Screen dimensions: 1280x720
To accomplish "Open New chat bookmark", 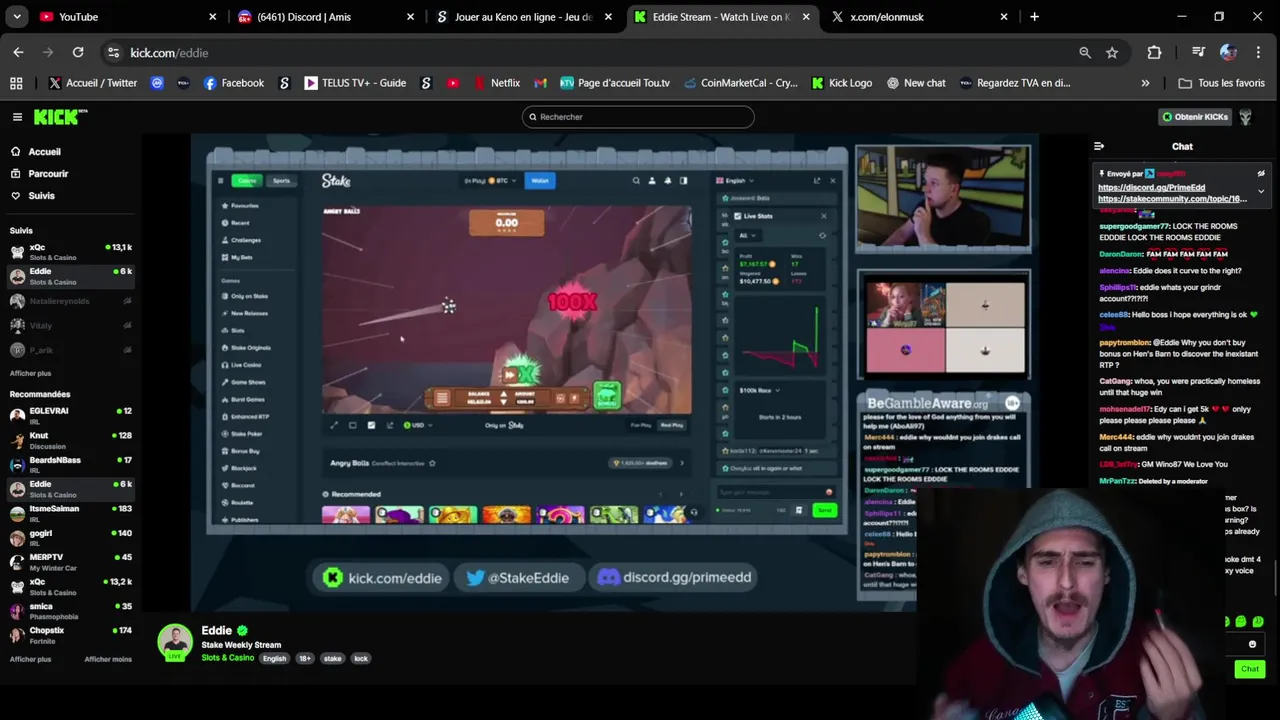I will click(x=915, y=83).
